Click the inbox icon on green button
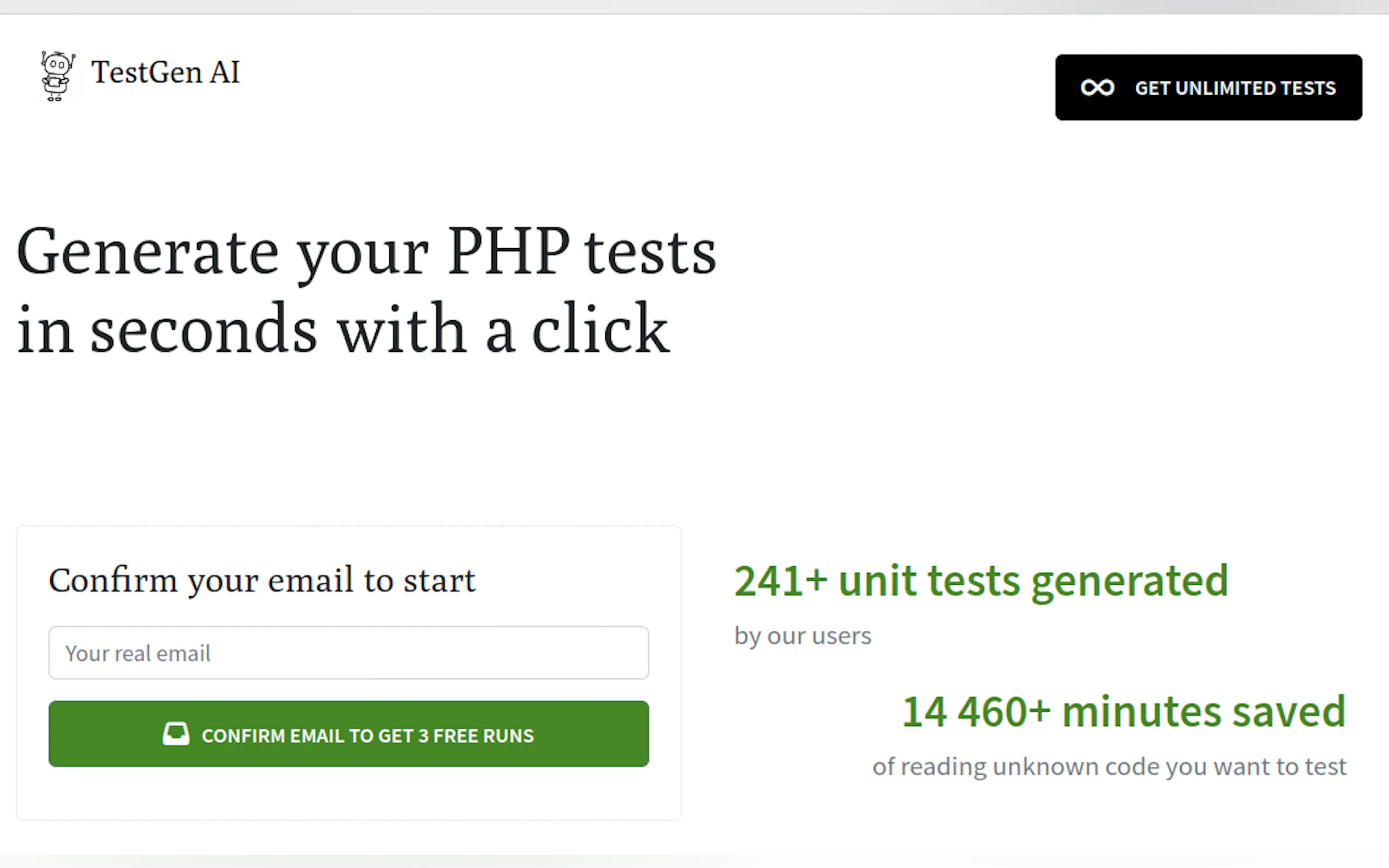This screenshot has height=868, width=1389. 176,734
